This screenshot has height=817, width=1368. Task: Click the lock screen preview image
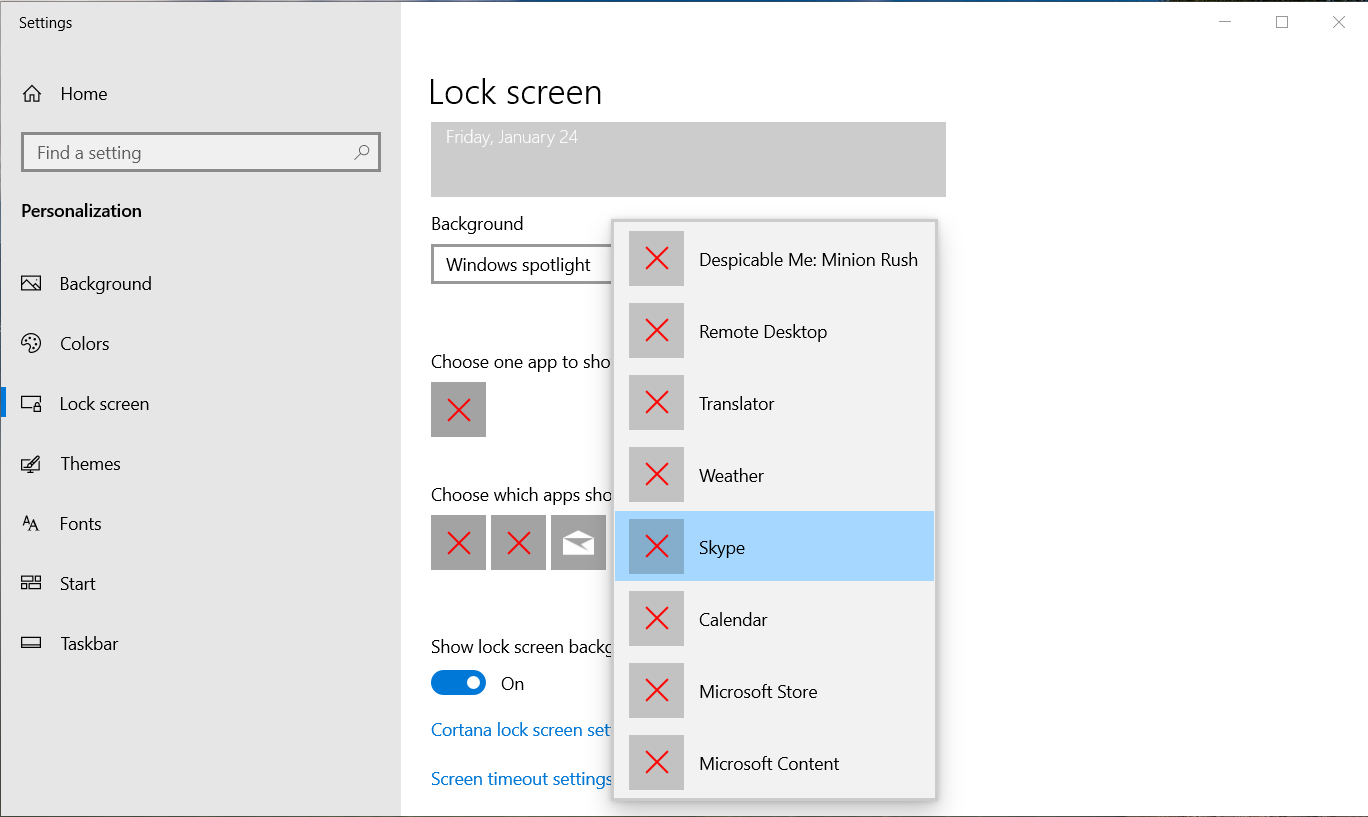688,159
